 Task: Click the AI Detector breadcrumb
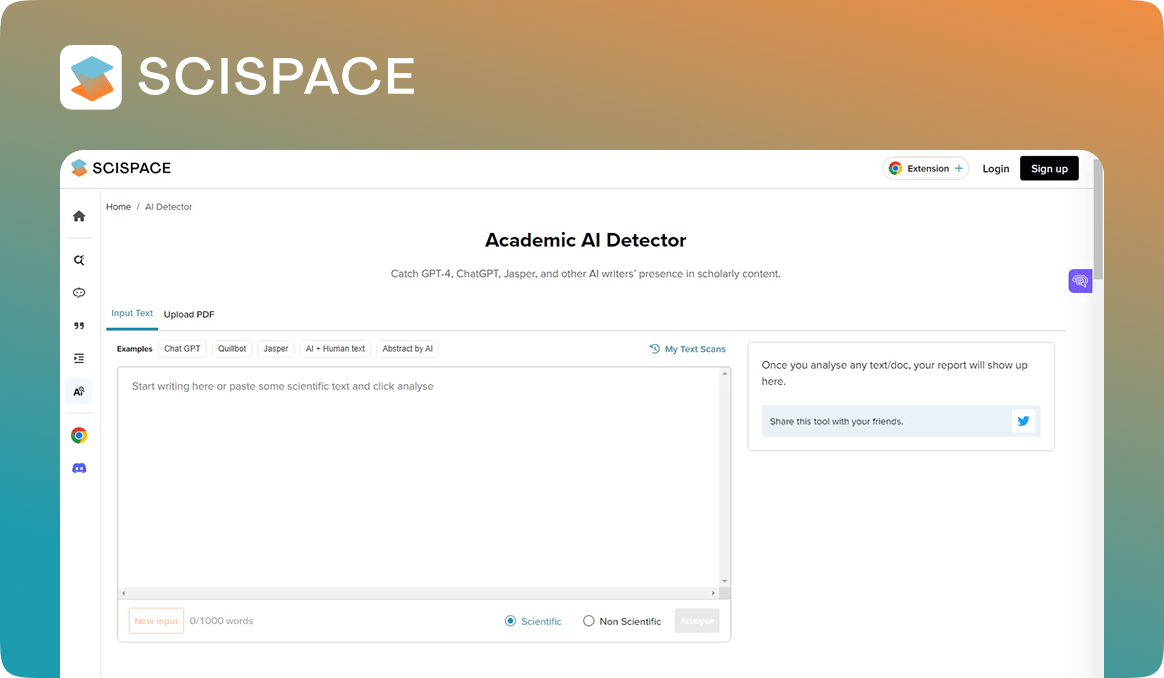(x=169, y=207)
